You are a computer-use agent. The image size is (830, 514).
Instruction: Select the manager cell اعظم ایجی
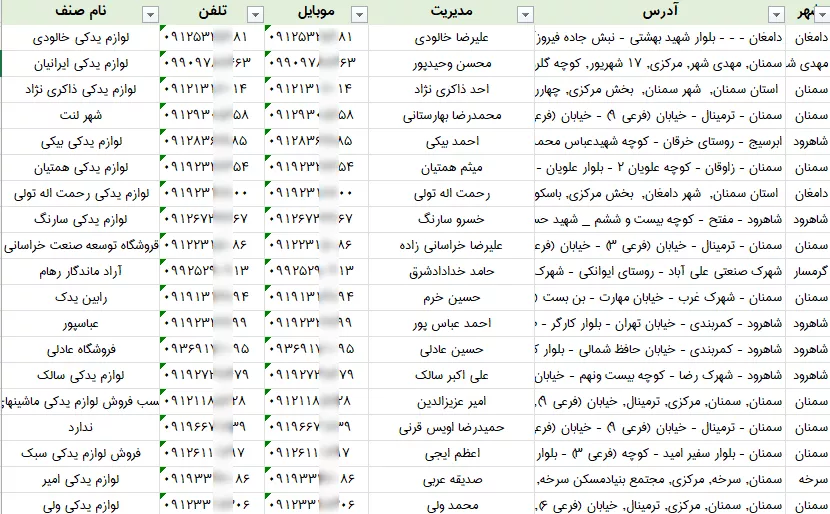coord(452,453)
